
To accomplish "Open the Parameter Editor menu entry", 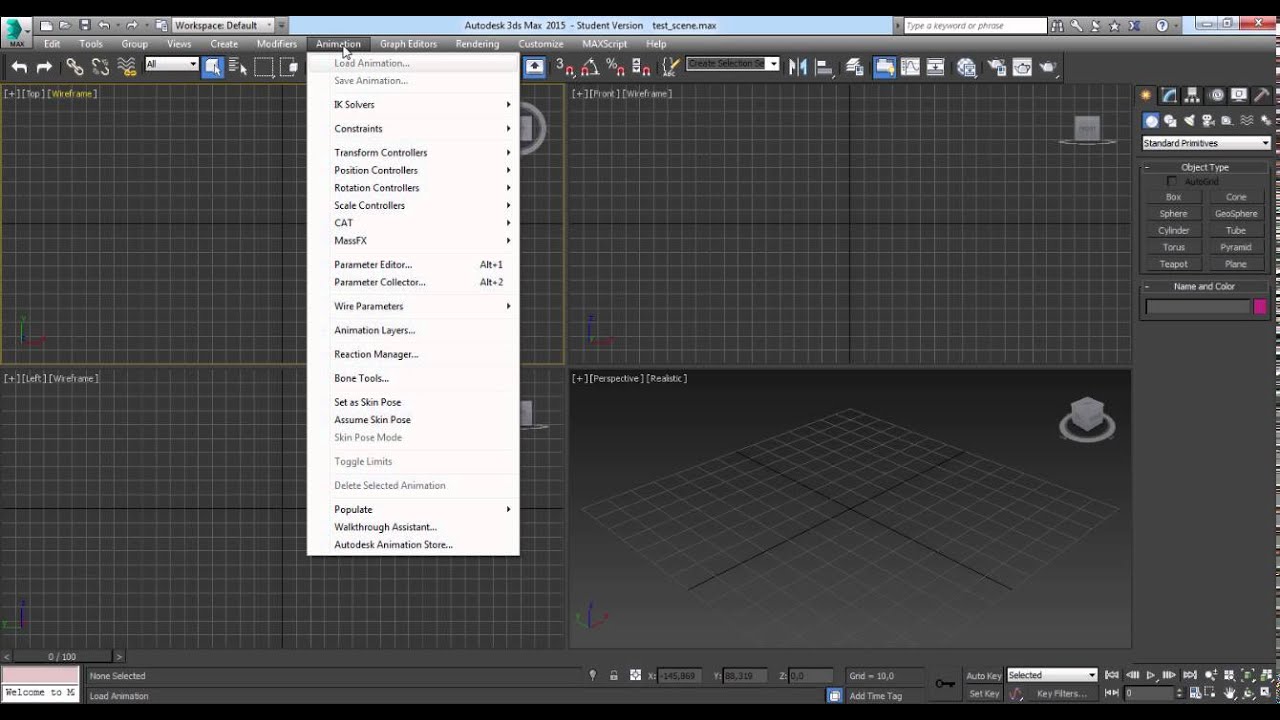I will pos(413,265).
